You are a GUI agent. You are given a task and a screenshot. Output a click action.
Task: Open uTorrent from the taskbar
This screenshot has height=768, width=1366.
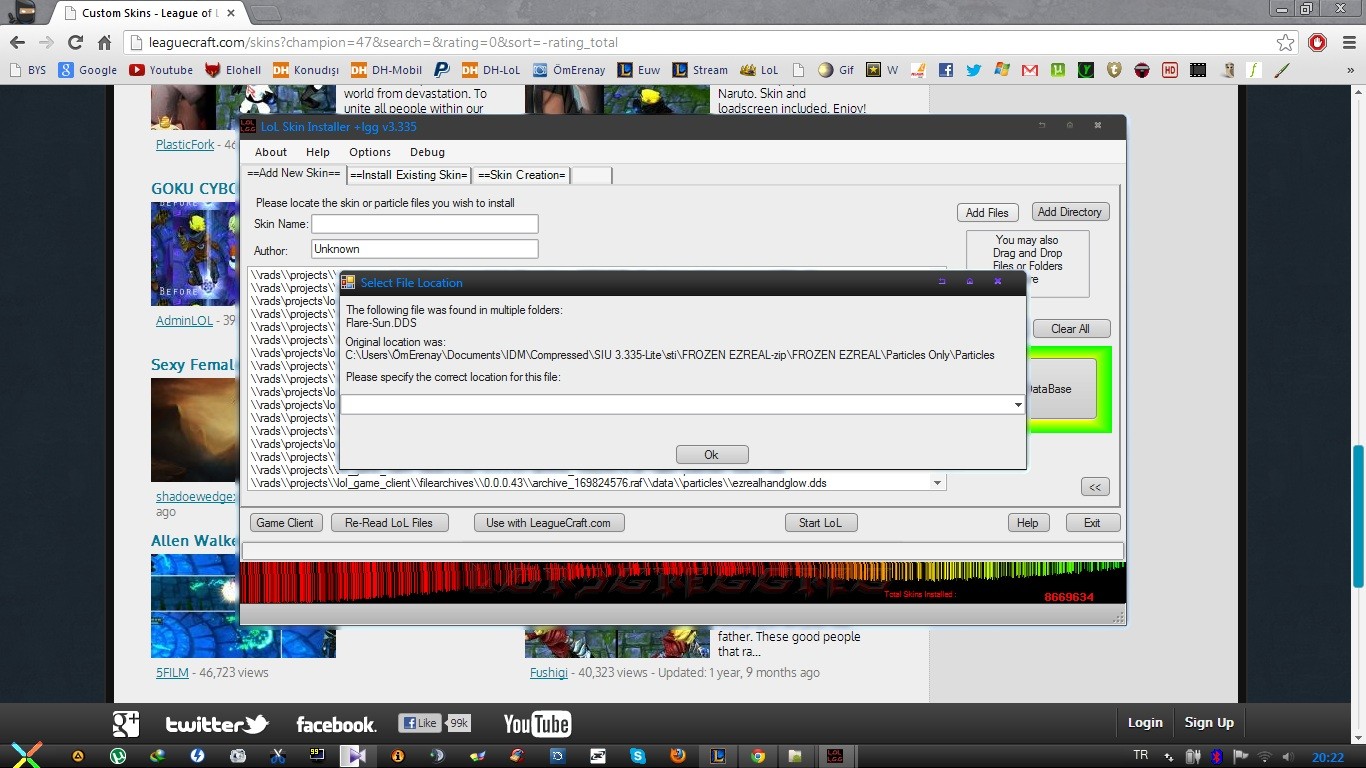click(117, 756)
